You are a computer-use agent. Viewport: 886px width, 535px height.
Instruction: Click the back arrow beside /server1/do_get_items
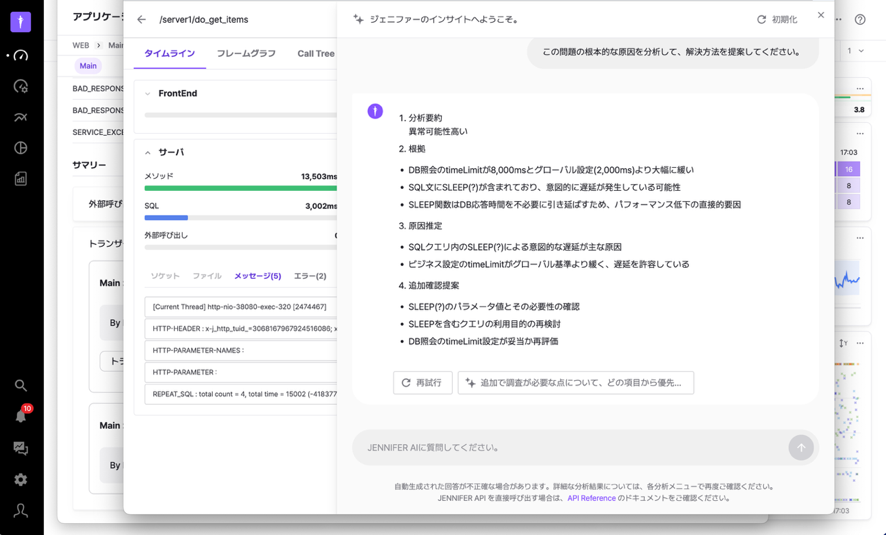coord(141,20)
